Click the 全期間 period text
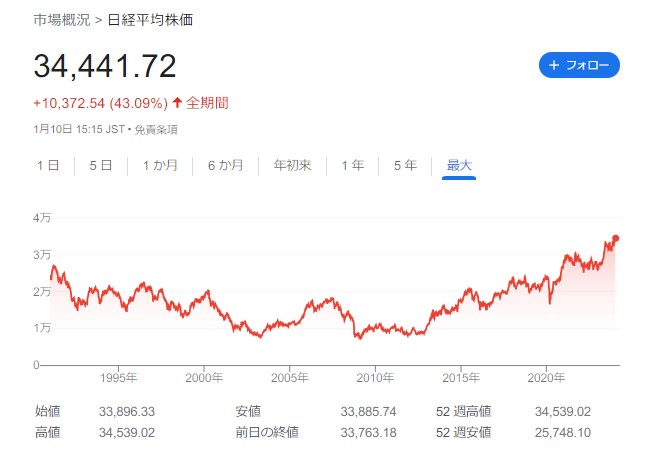 pyautogui.click(x=207, y=103)
